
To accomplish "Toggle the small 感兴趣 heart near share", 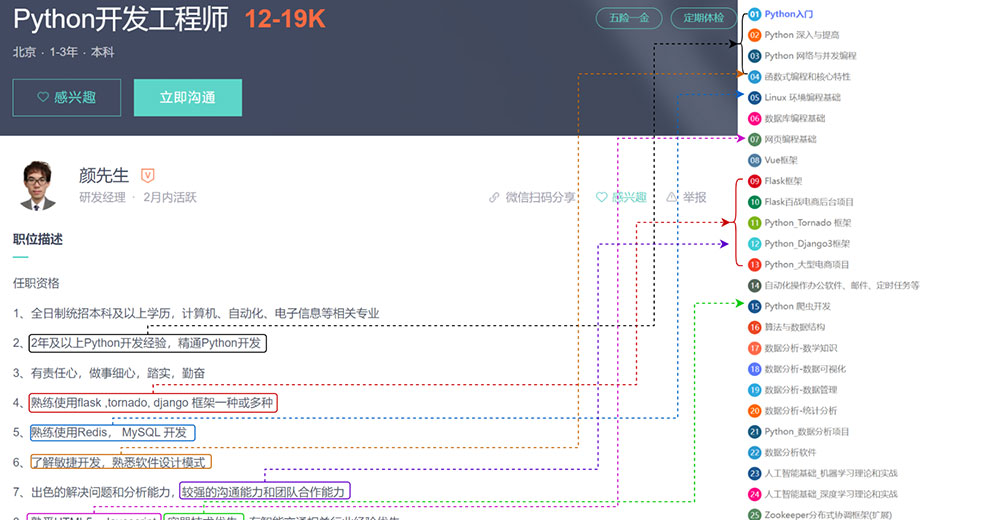I will [602, 198].
